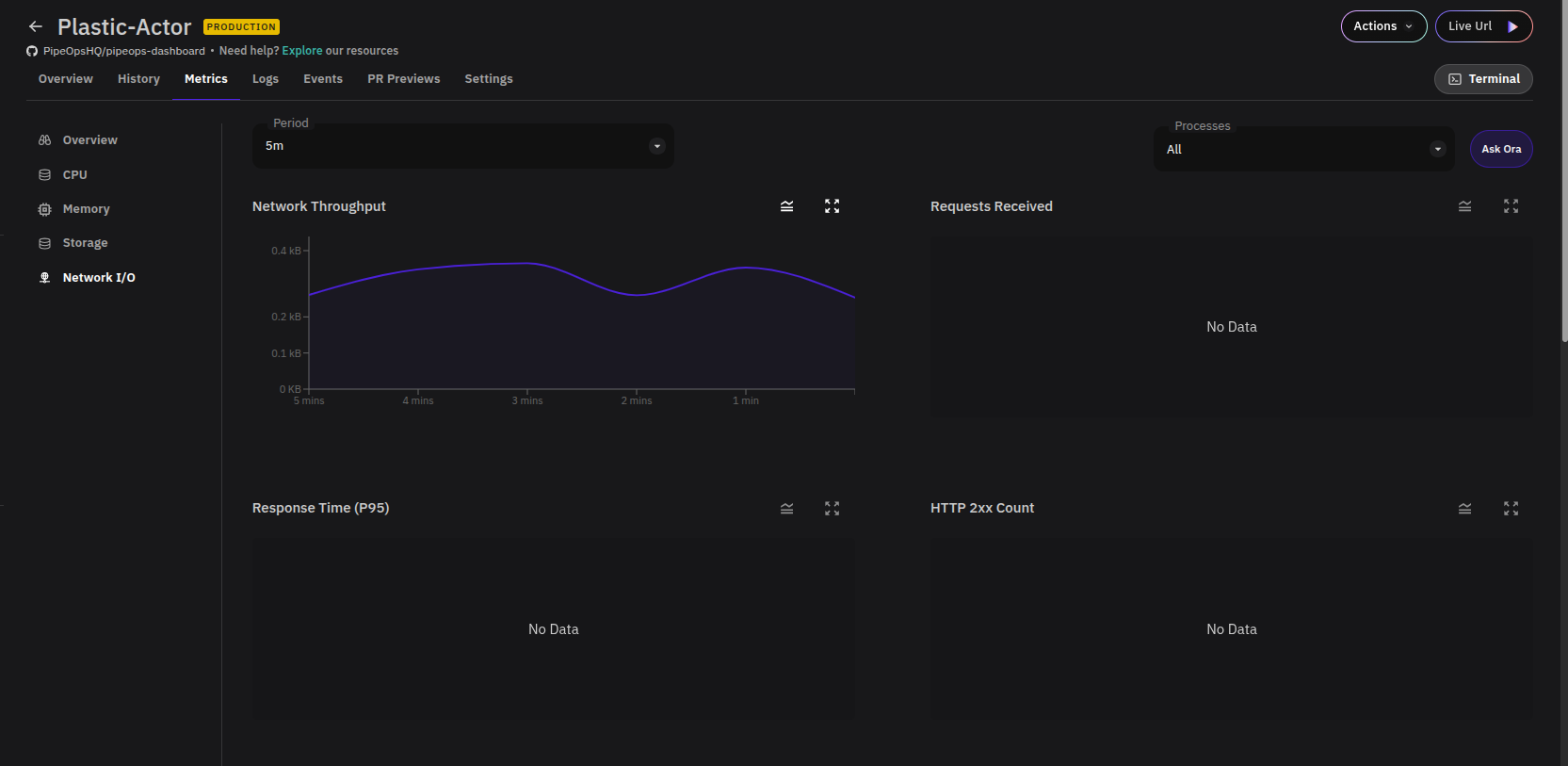This screenshot has height=766, width=1568.
Task: Open Live Url button
Action: [1484, 26]
